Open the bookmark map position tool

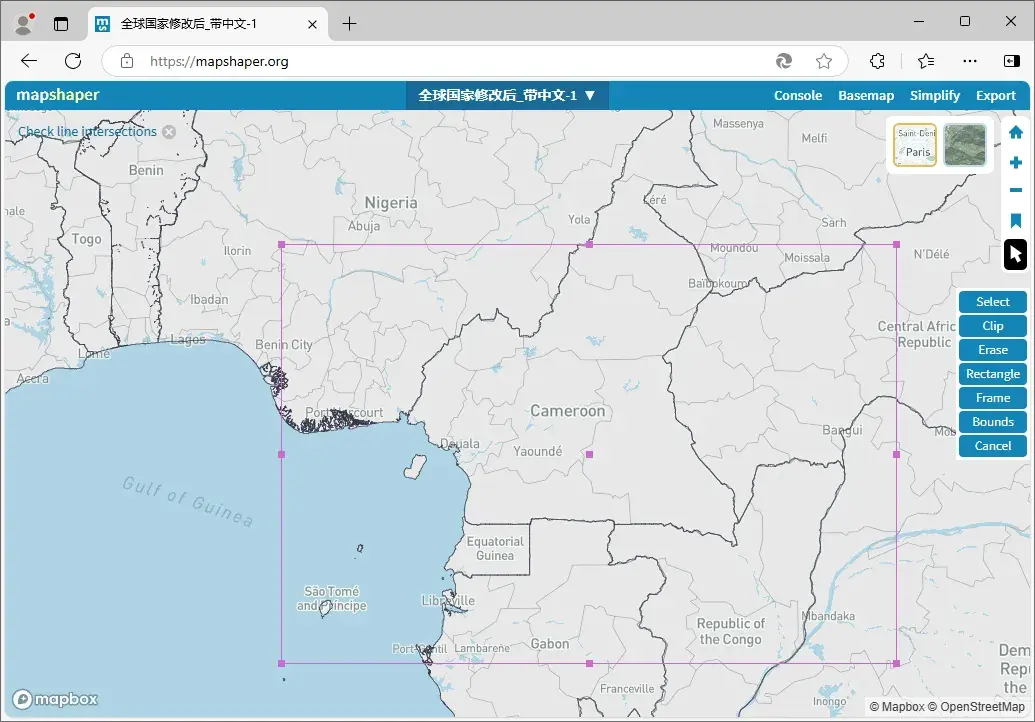point(1015,220)
